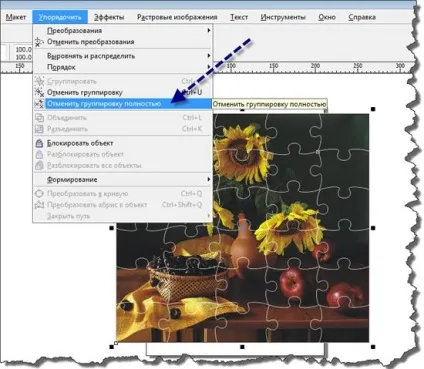Open the Макет menu

tap(16, 17)
